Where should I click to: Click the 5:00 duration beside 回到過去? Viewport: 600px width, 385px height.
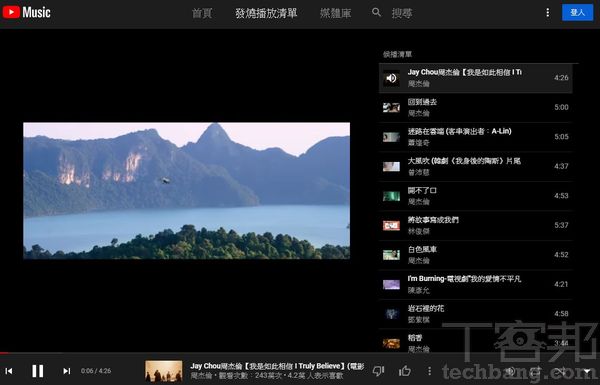tap(561, 107)
